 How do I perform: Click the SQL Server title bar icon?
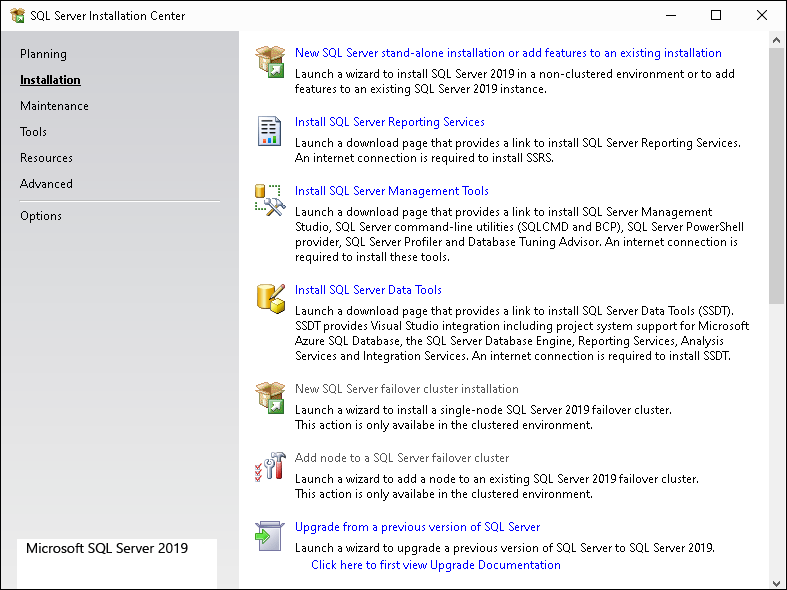pyautogui.click(x=18, y=16)
